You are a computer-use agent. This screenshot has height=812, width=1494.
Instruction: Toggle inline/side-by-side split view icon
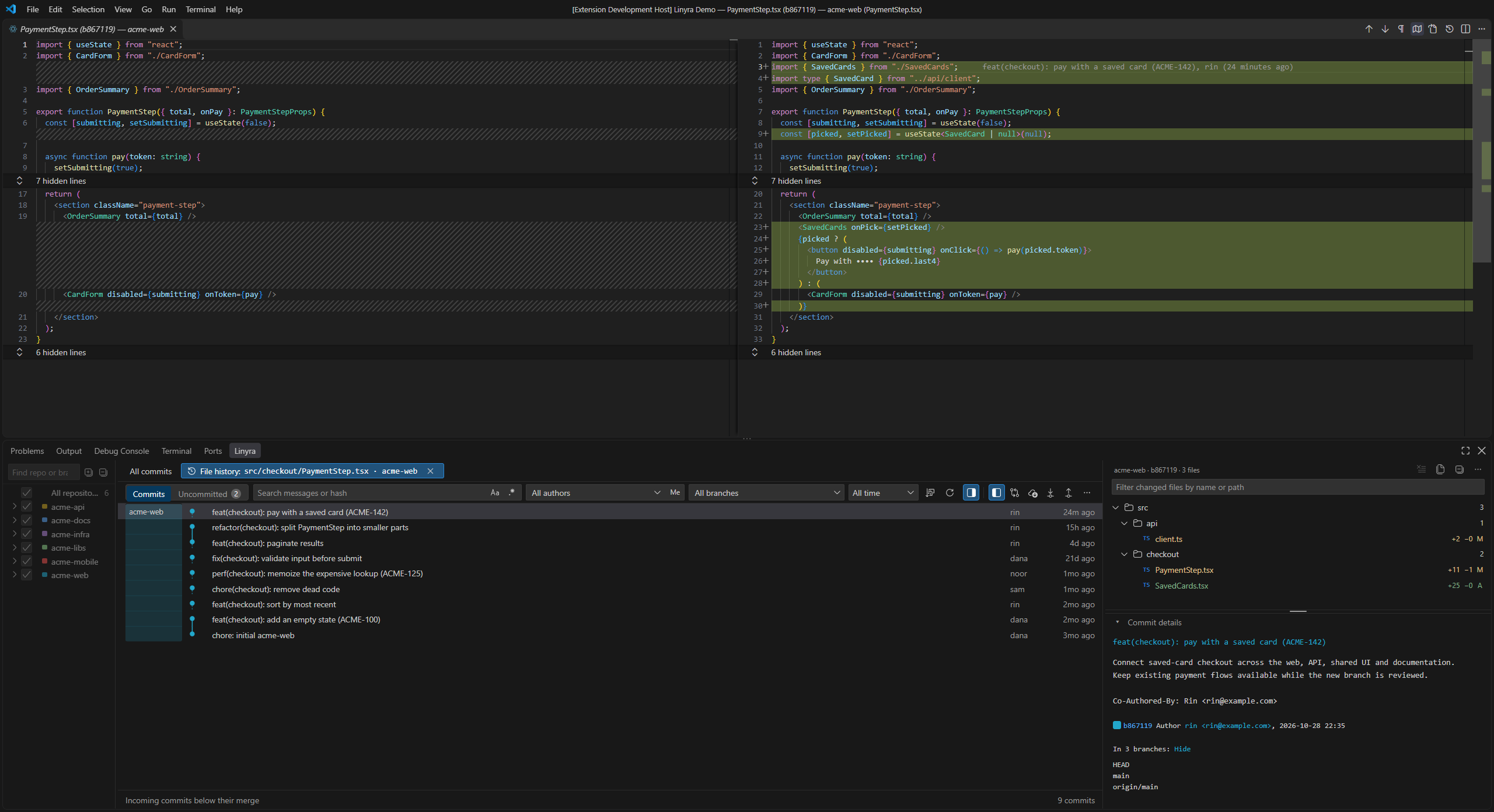coord(1465,29)
